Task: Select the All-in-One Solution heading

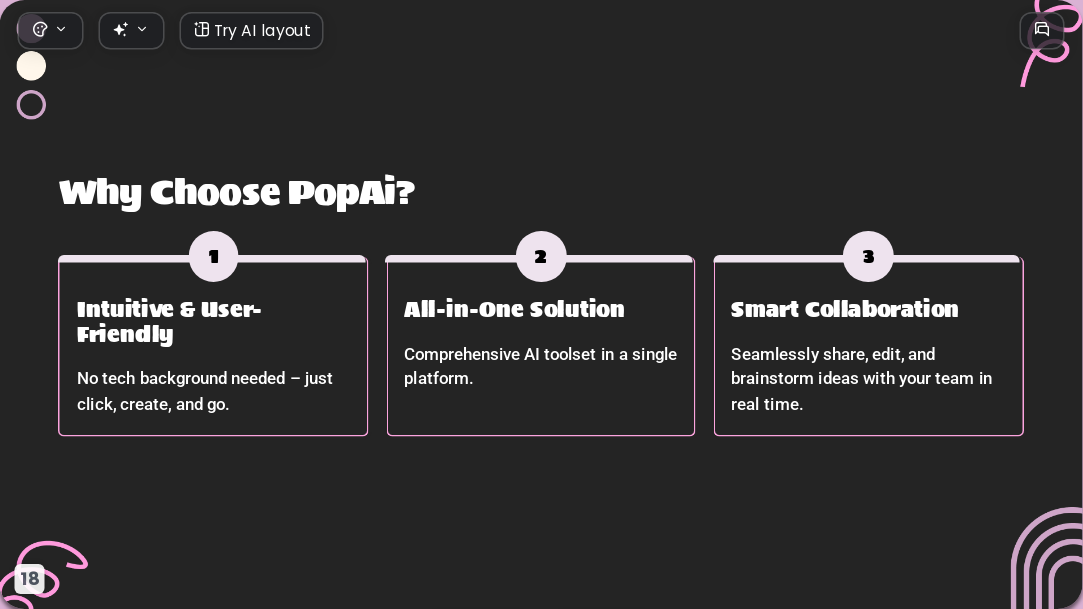Action: (x=514, y=309)
